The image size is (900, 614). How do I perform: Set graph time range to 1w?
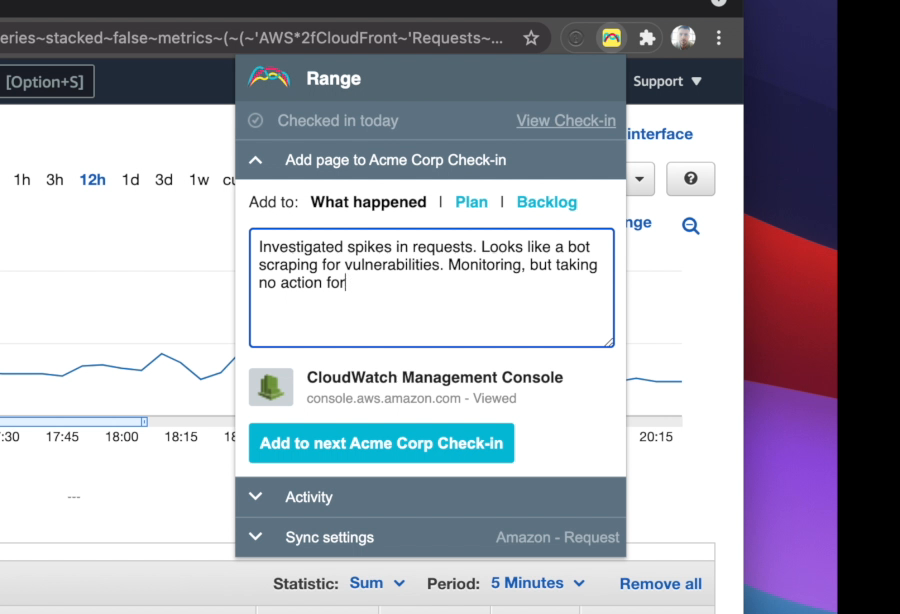pyautogui.click(x=199, y=180)
